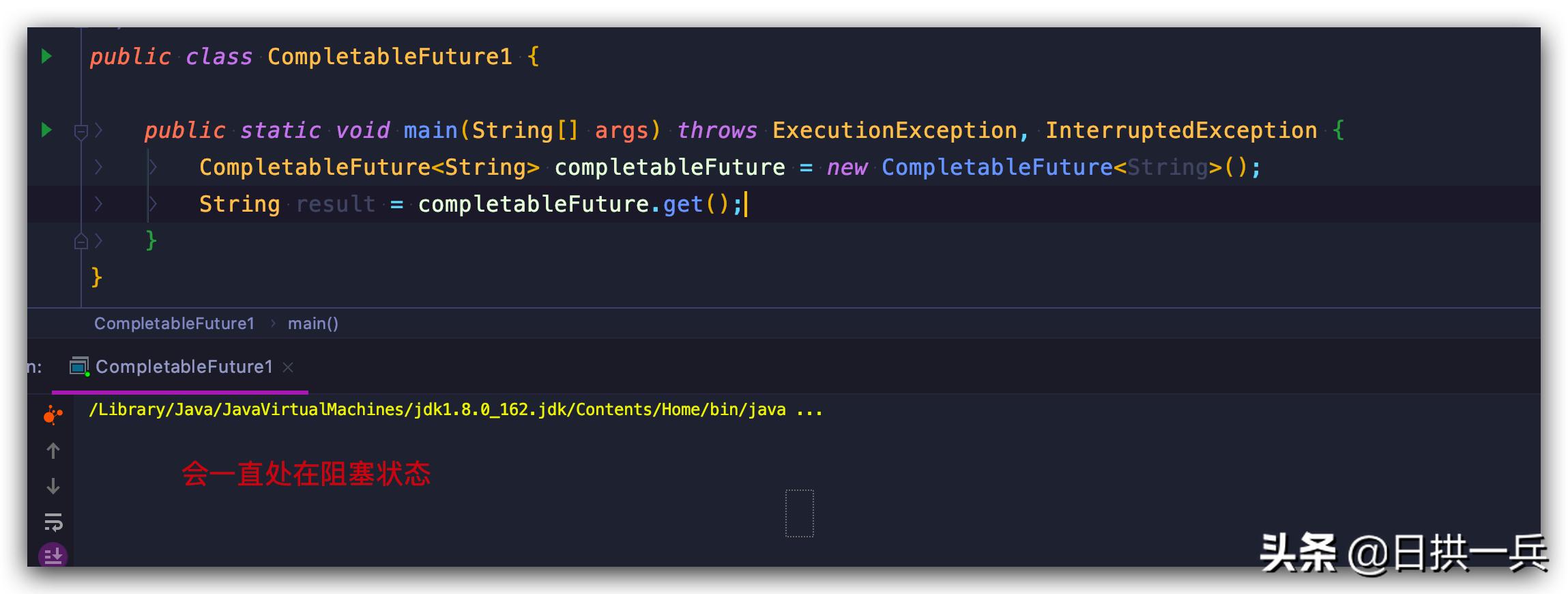Image resolution: width=1568 pixels, height=594 pixels.
Task: Collapse the closing brace fold marker
Action: 82,240
